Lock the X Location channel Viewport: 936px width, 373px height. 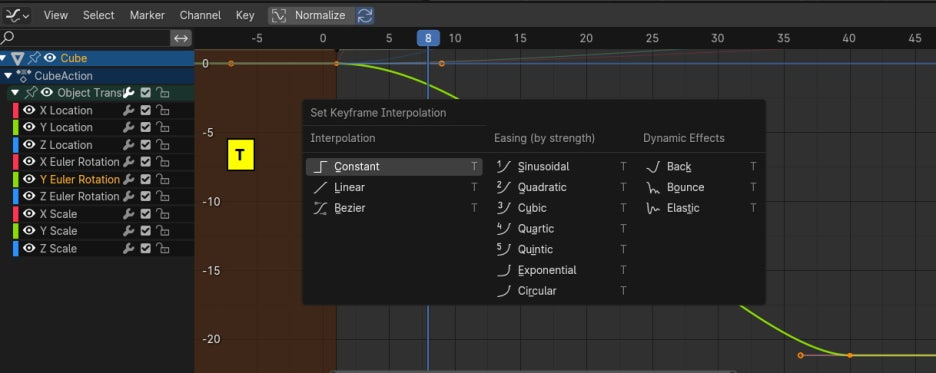pyautogui.click(x=162, y=110)
